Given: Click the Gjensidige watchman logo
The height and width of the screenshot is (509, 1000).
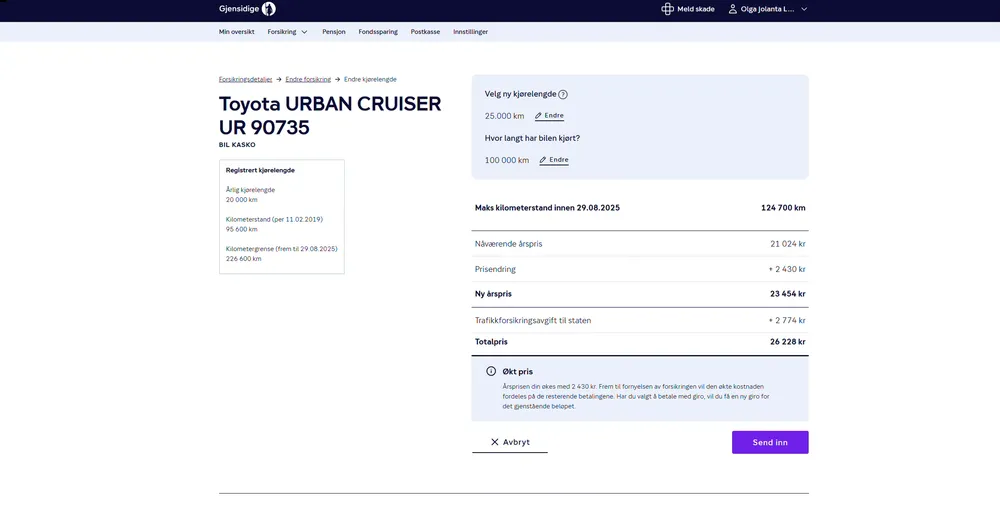Looking at the screenshot, I should point(268,9).
